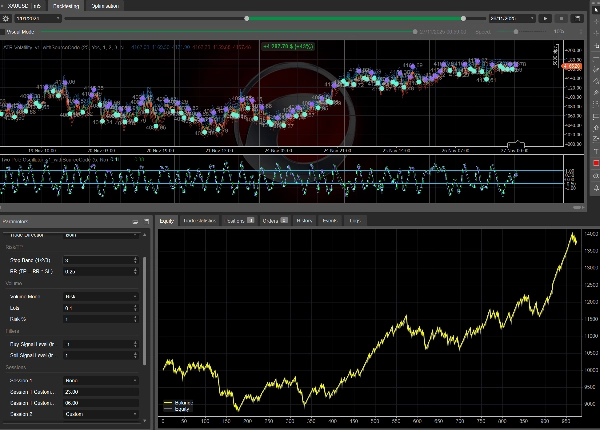Image resolution: width=600 pixels, height=430 pixels.
Task: Click the Equity legend entry
Action: pos(177,409)
